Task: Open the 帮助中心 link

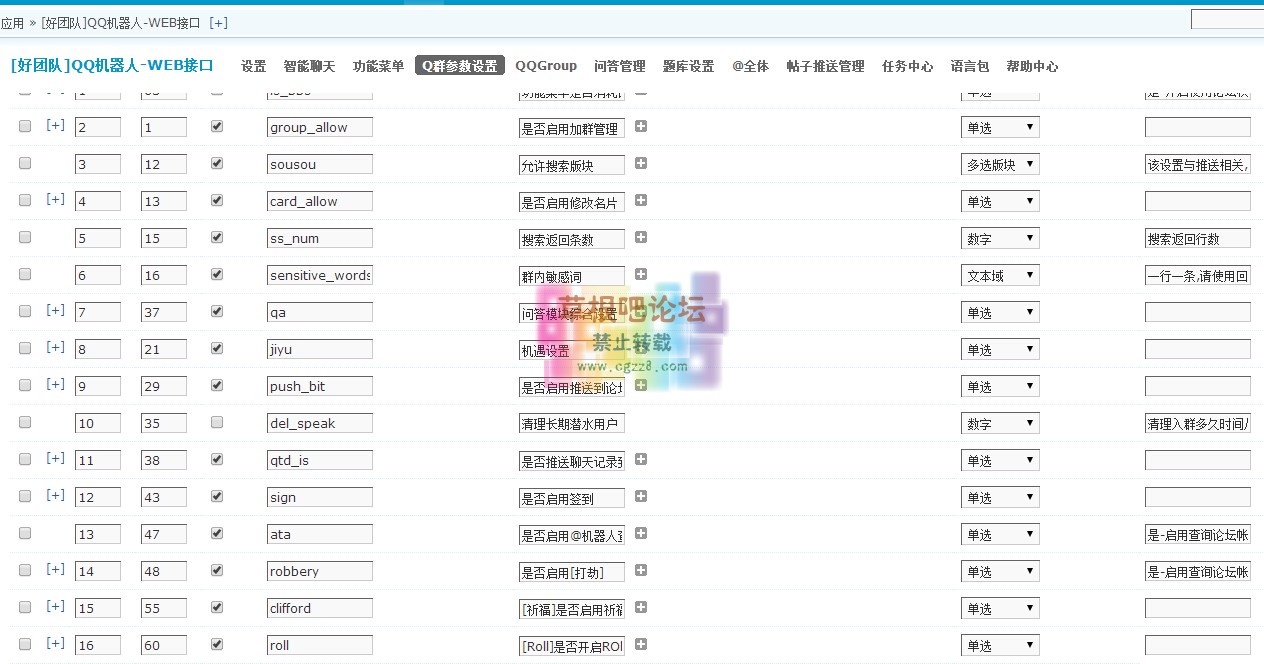Action: coord(1032,66)
